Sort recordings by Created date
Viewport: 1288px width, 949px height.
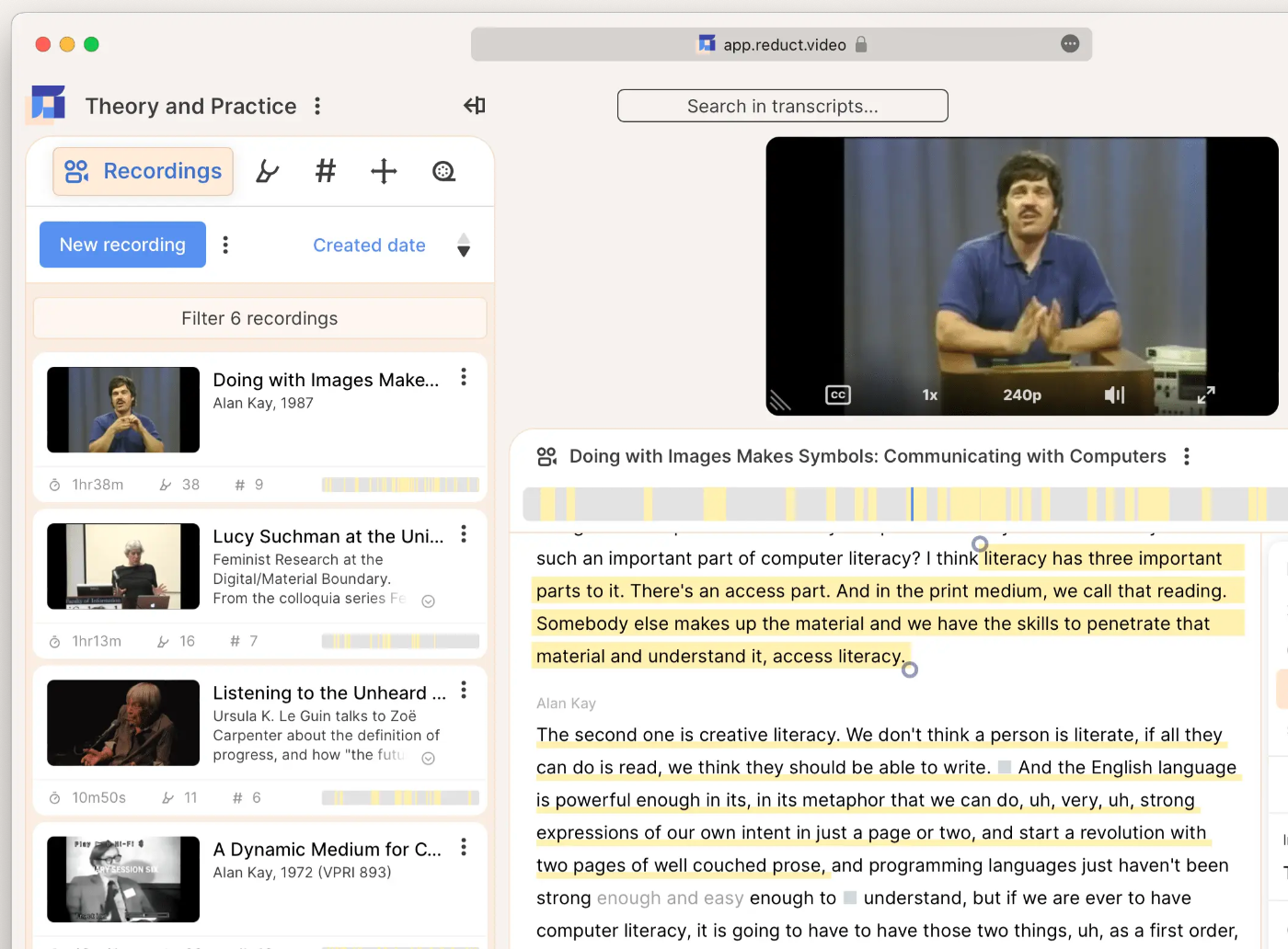pos(369,246)
